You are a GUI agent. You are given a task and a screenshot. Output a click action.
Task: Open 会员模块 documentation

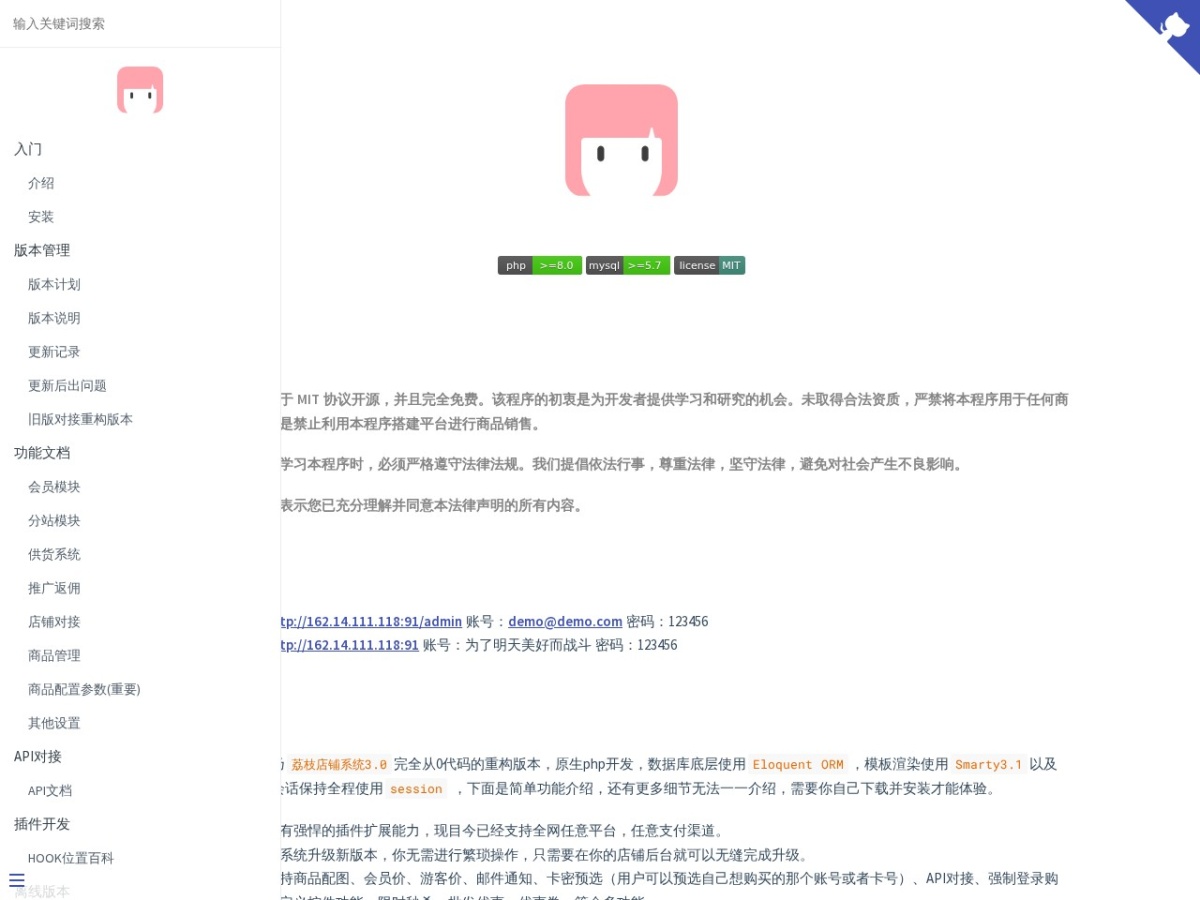point(54,487)
